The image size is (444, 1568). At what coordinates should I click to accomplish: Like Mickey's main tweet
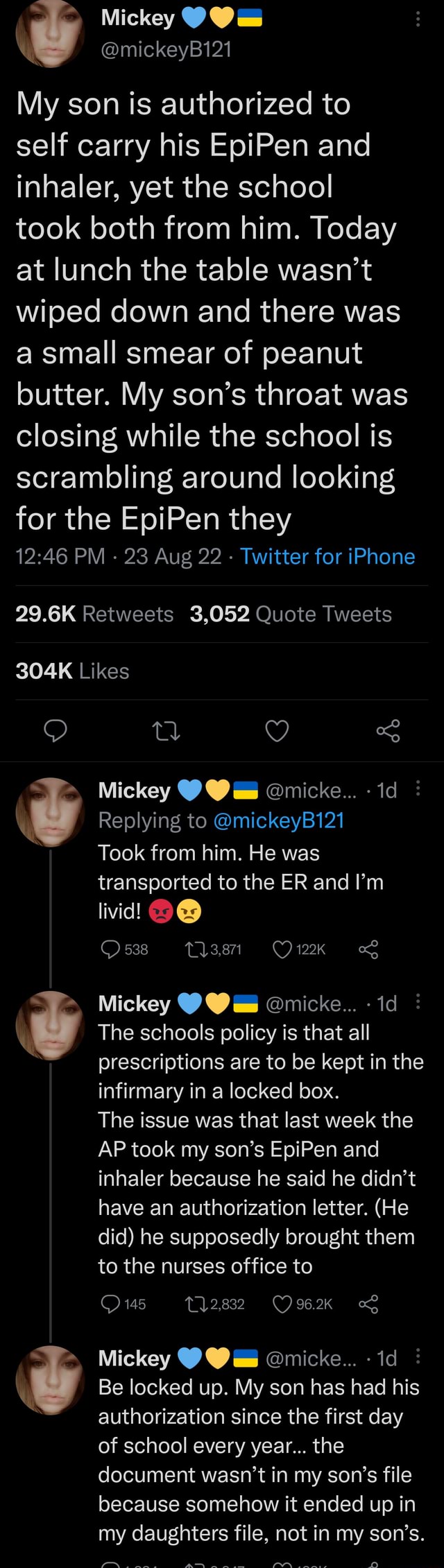pos(277,730)
